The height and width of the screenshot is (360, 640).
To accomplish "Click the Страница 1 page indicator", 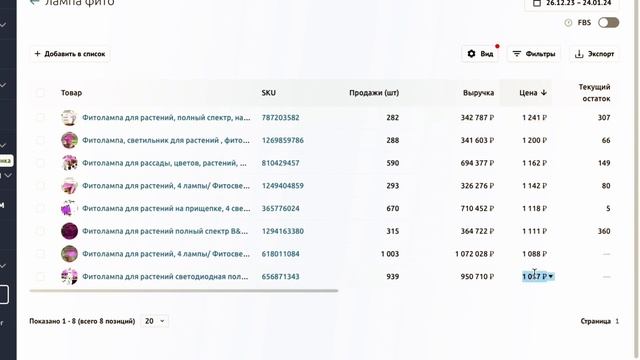I will 600,321.
